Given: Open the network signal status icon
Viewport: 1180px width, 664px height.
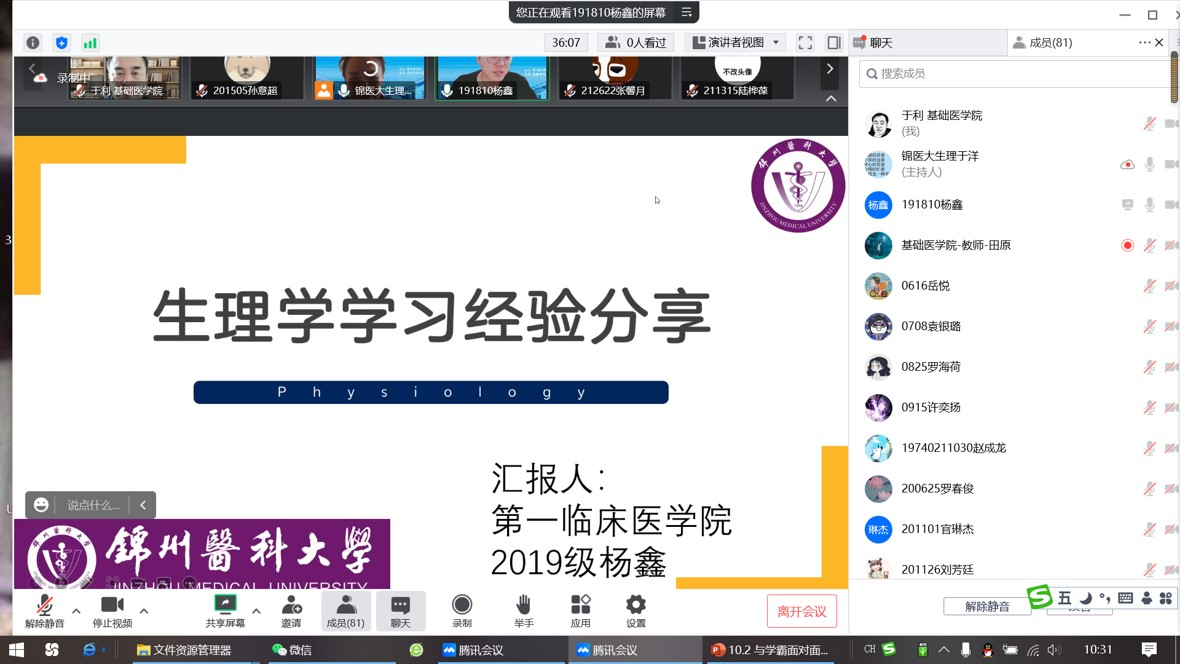Looking at the screenshot, I should 90,43.
